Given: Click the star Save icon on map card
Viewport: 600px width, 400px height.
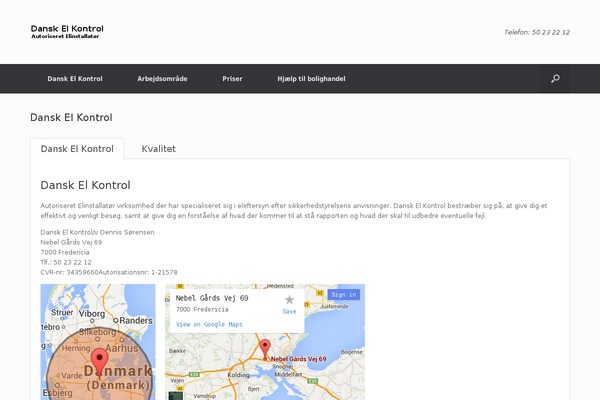Looking at the screenshot, I should [289, 299].
